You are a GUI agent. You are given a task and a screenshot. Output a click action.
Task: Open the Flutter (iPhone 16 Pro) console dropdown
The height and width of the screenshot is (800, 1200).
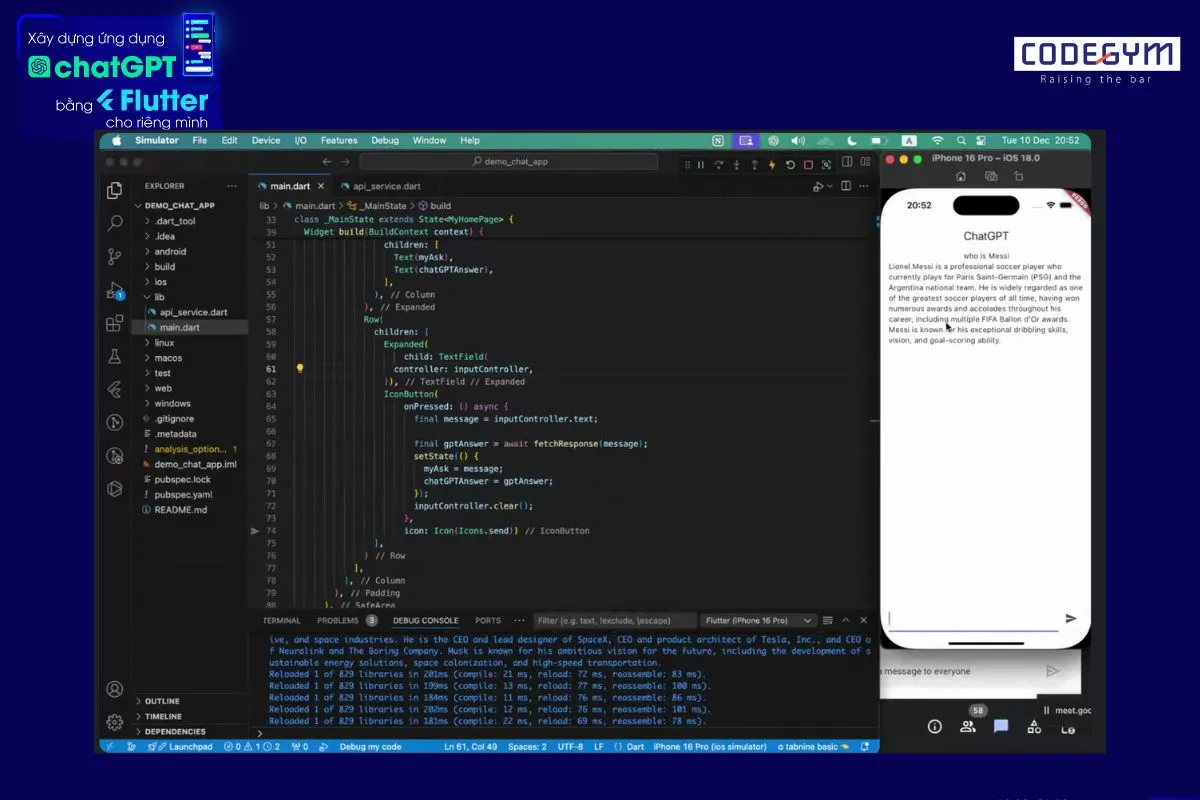coord(756,621)
